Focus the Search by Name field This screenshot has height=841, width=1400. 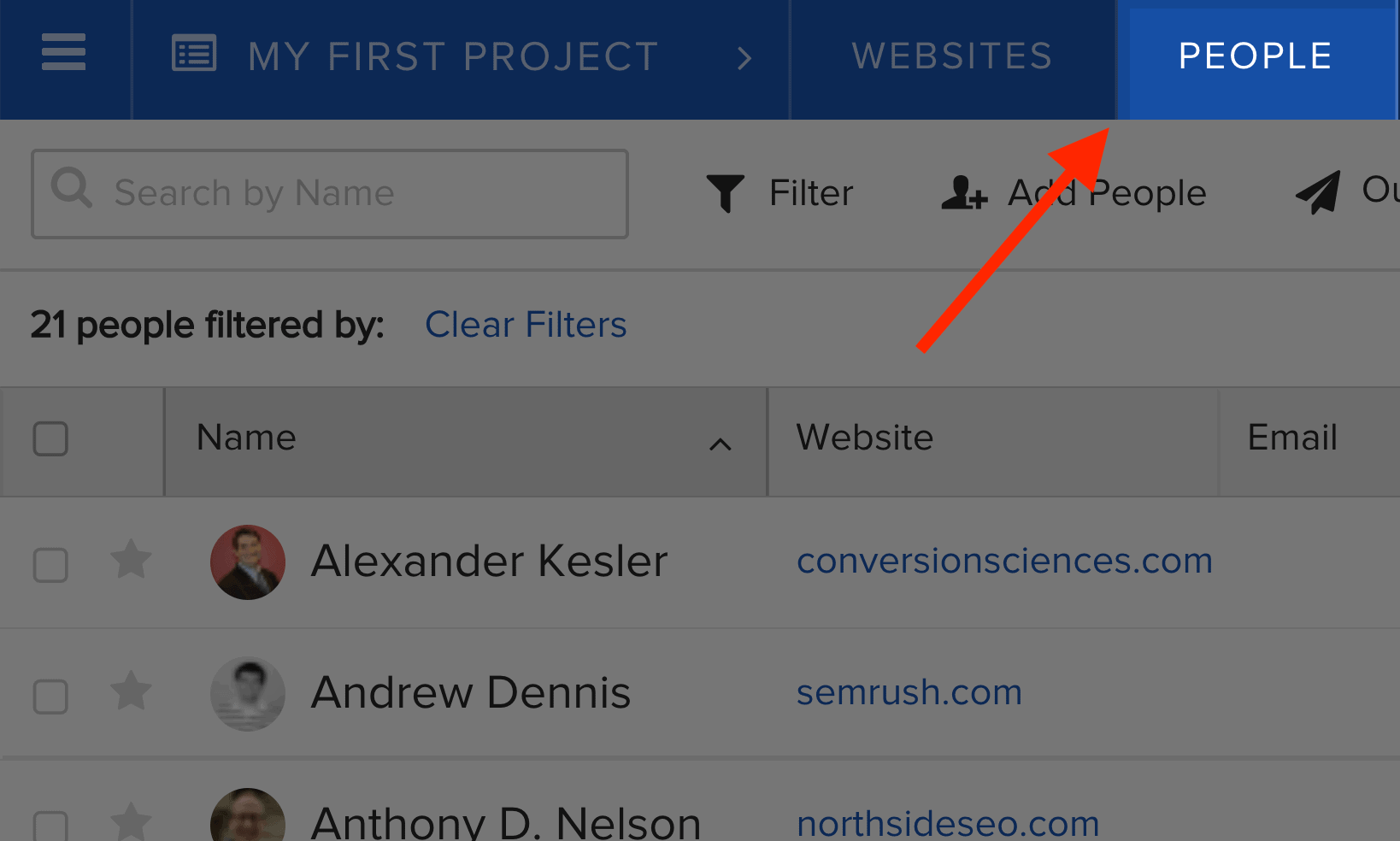(x=330, y=194)
